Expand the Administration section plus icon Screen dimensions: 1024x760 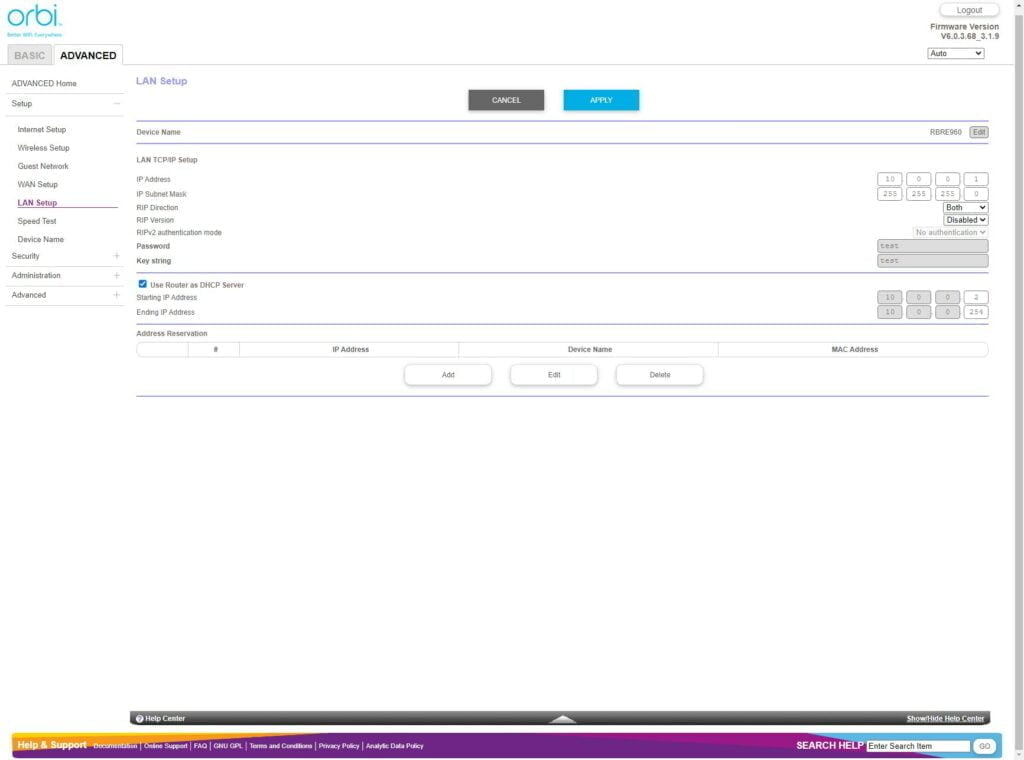[x=117, y=276]
